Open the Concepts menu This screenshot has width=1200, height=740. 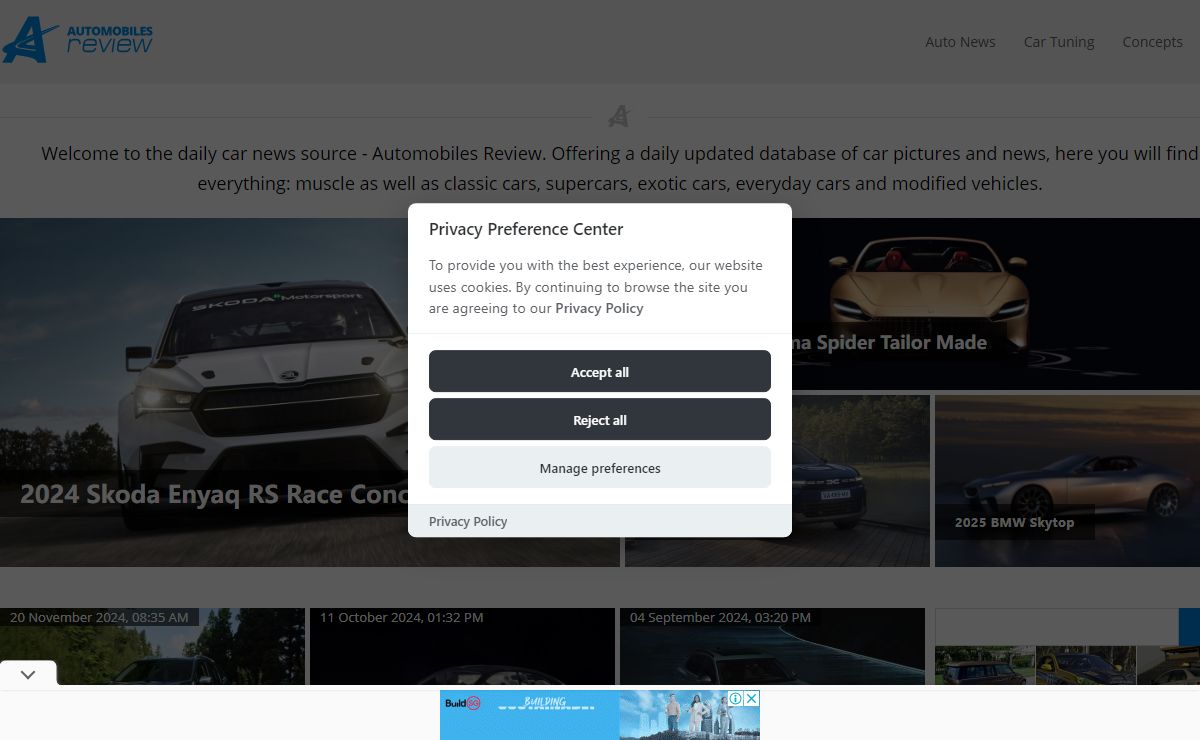point(1152,42)
